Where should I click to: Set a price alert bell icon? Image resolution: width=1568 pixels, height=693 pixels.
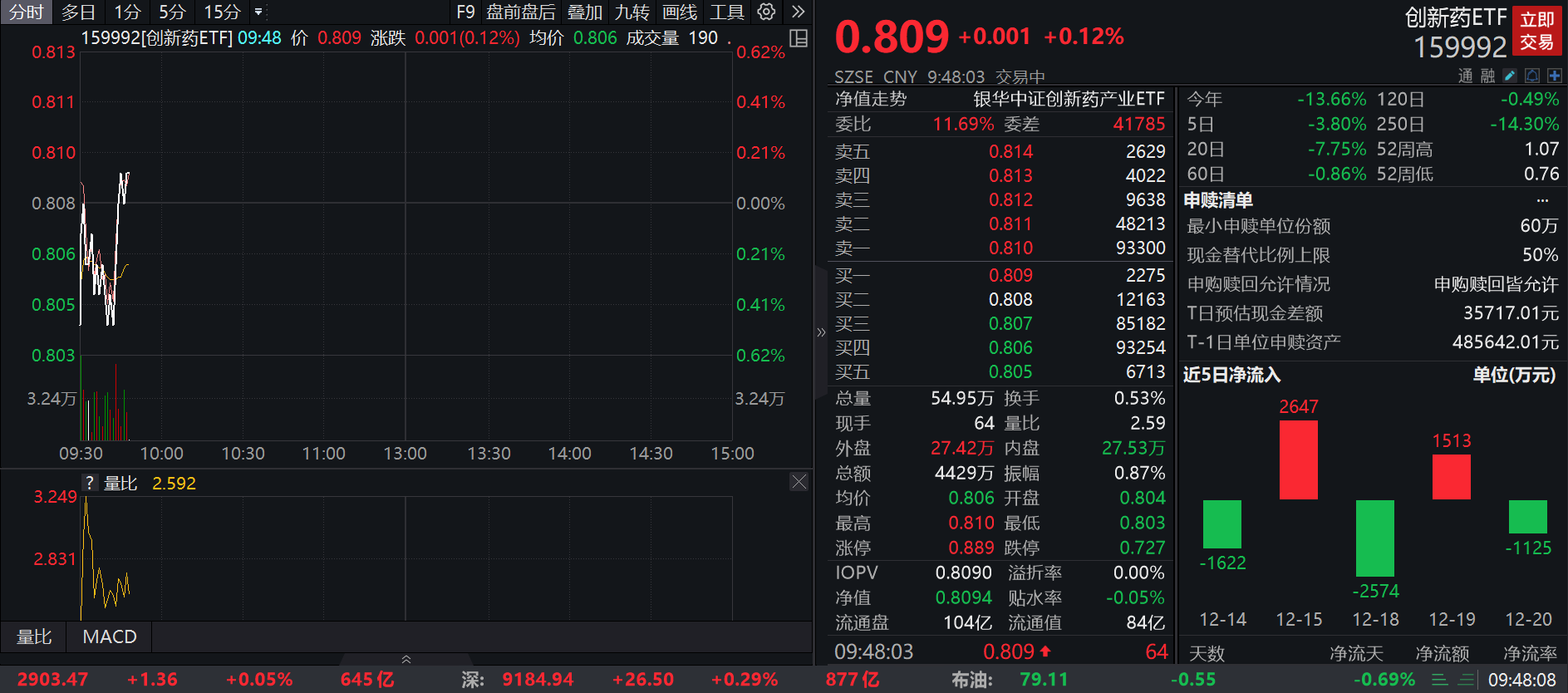tap(1532, 76)
